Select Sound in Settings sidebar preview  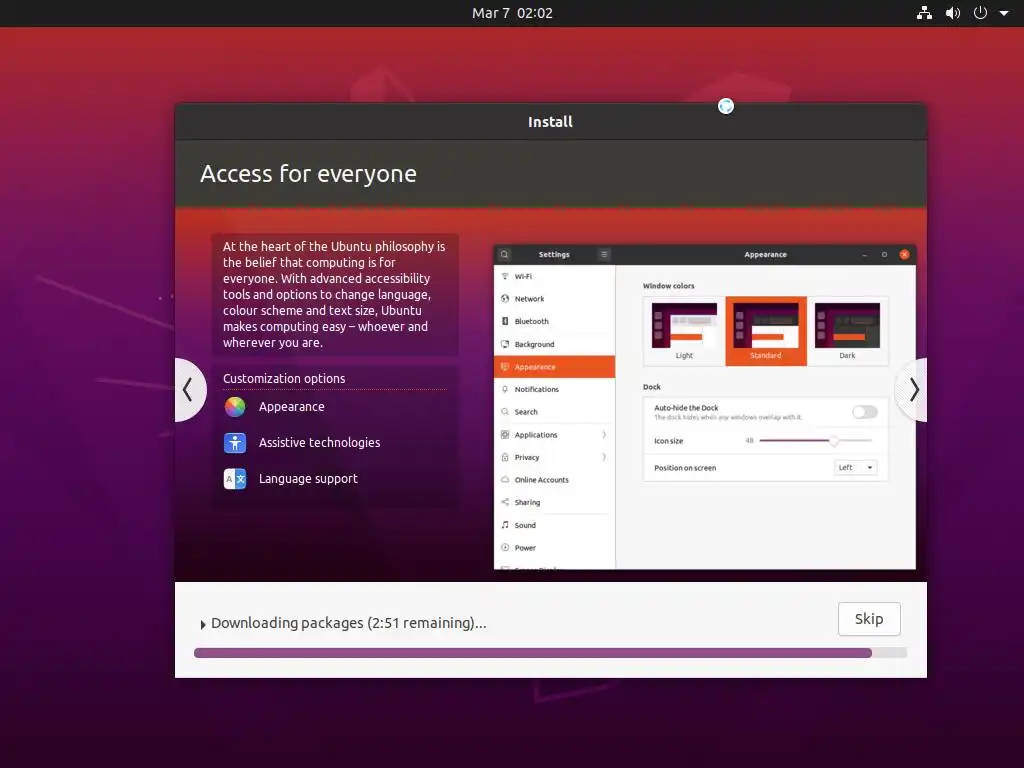(554, 525)
